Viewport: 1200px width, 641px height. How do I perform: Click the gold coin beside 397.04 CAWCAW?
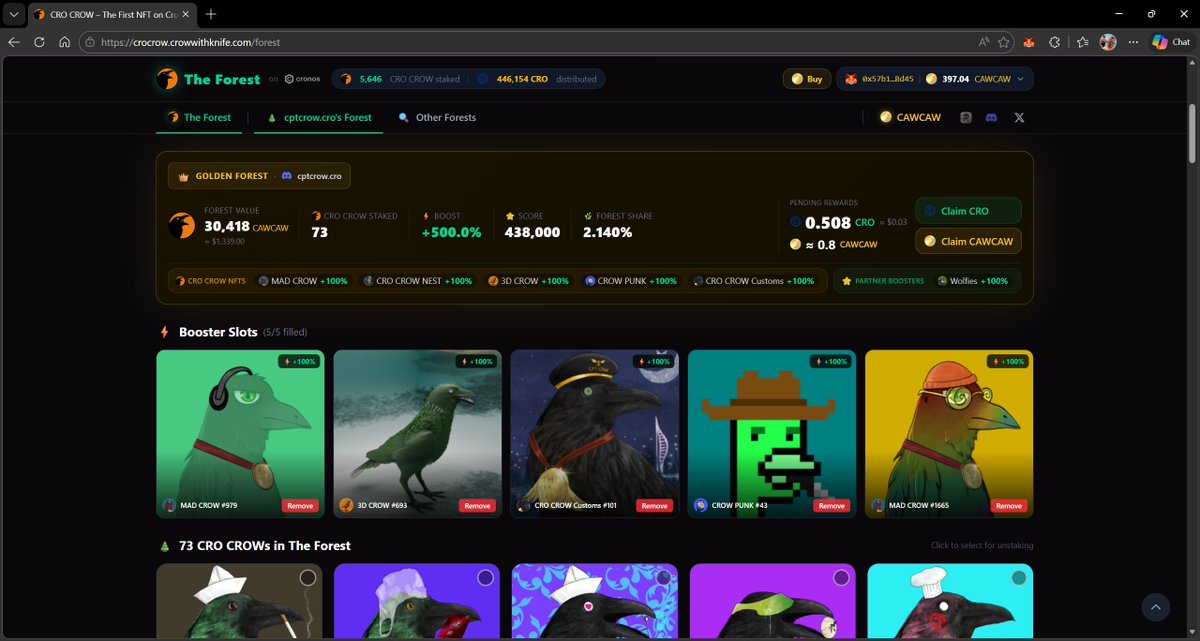[x=931, y=78]
